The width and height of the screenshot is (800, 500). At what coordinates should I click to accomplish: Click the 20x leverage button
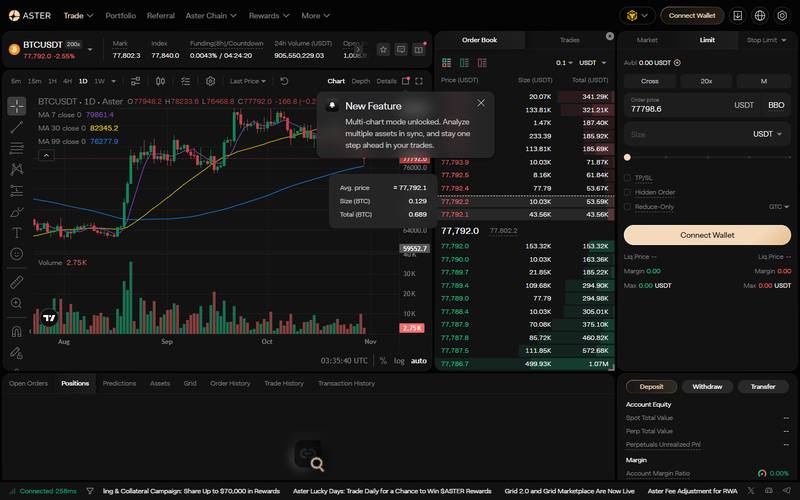coord(706,81)
